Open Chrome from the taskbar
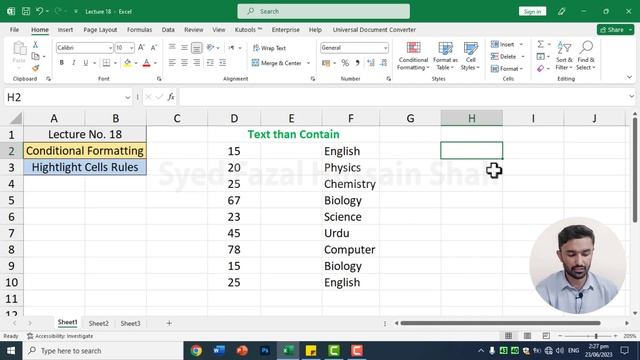640x360 pixels. point(196,351)
